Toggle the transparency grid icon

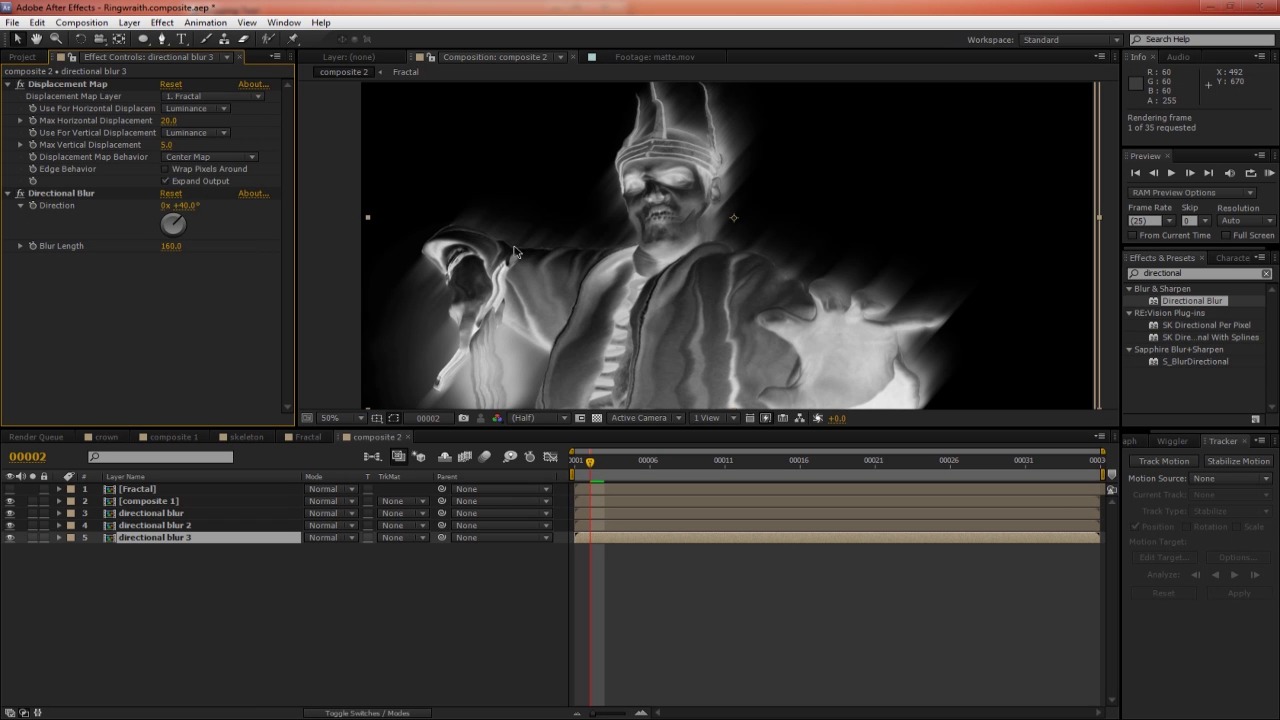coord(597,418)
